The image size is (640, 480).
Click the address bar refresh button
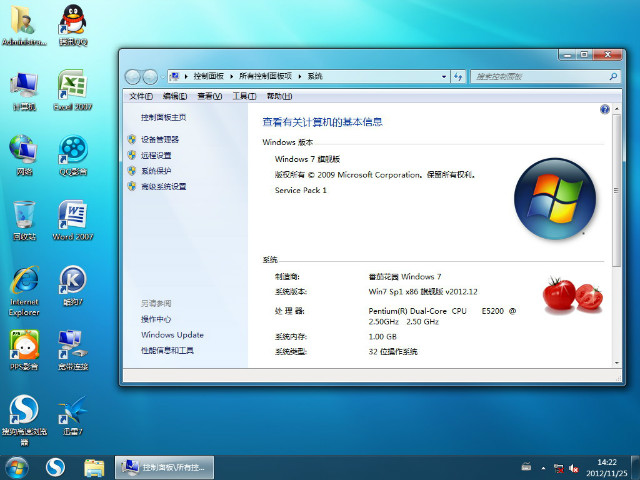[458, 76]
